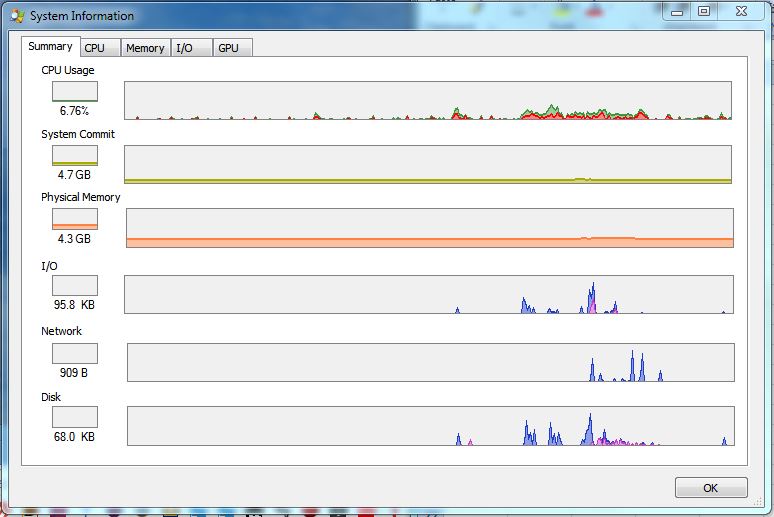
Task: Click the Network mini gauge box
Action: coord(75,354)
